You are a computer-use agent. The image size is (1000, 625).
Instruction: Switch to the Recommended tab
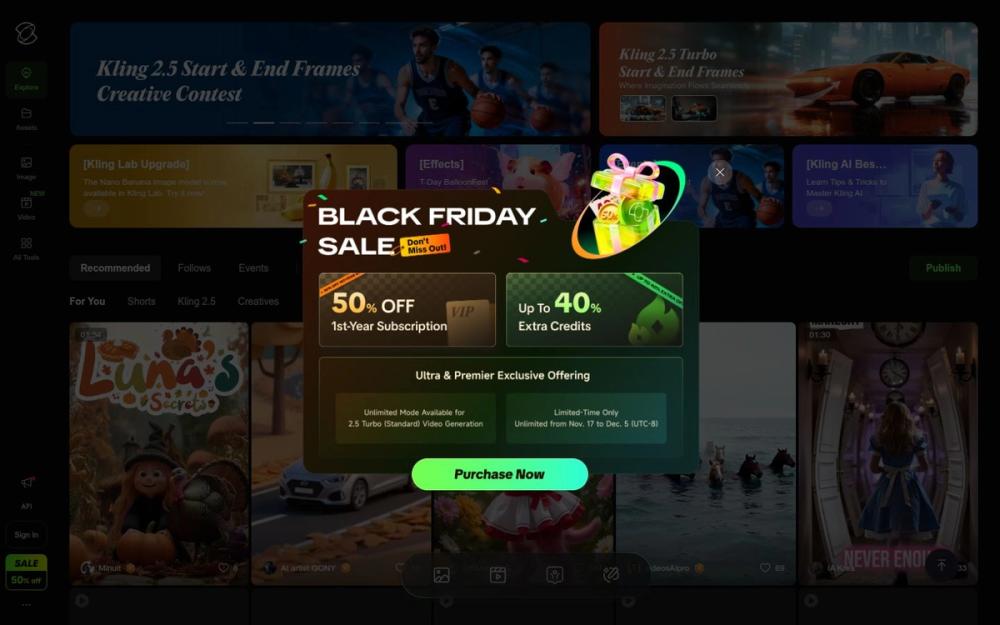click(115, 268)
